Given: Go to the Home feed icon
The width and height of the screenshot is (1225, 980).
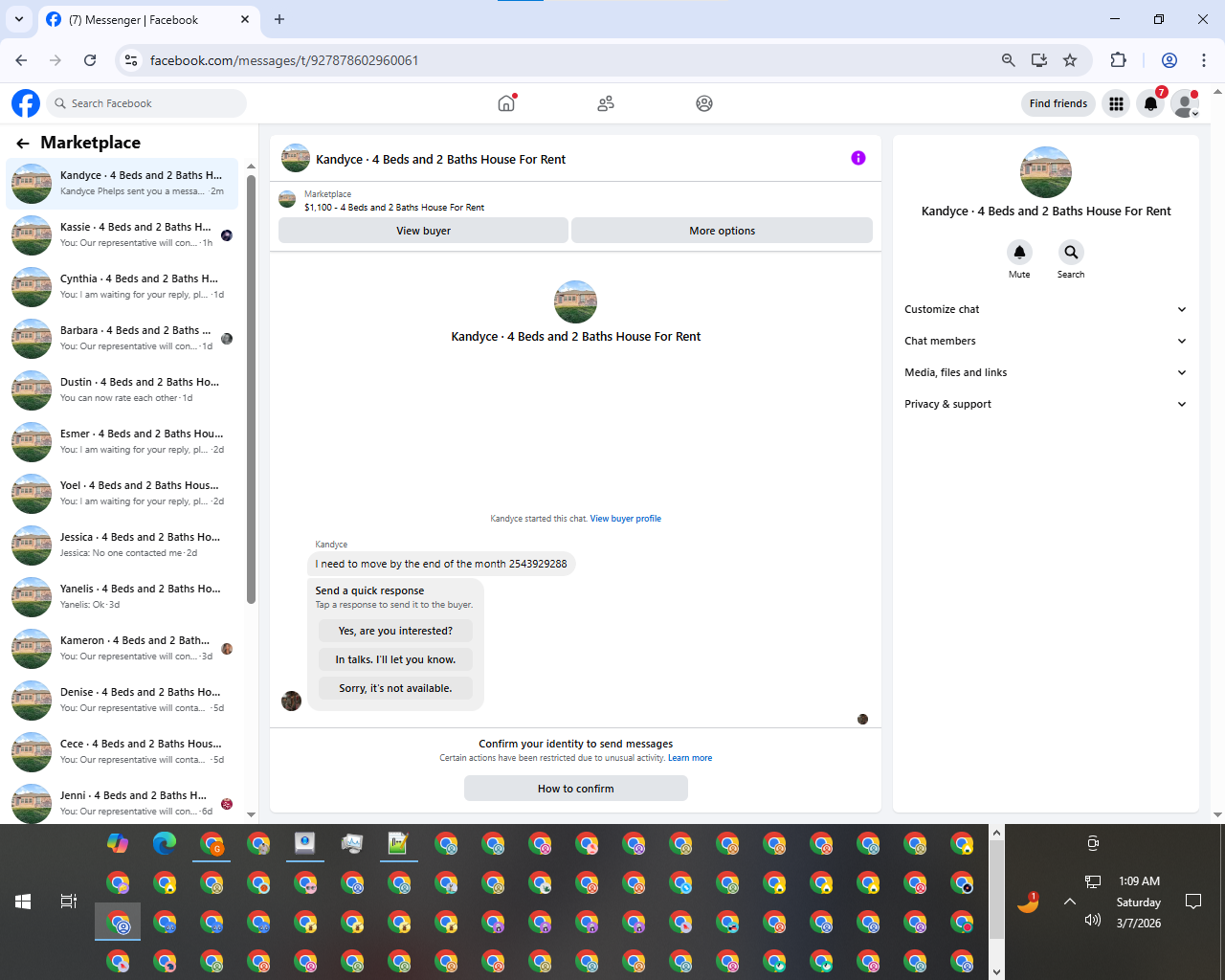Looking at the screenshot, I should [506, 103].
